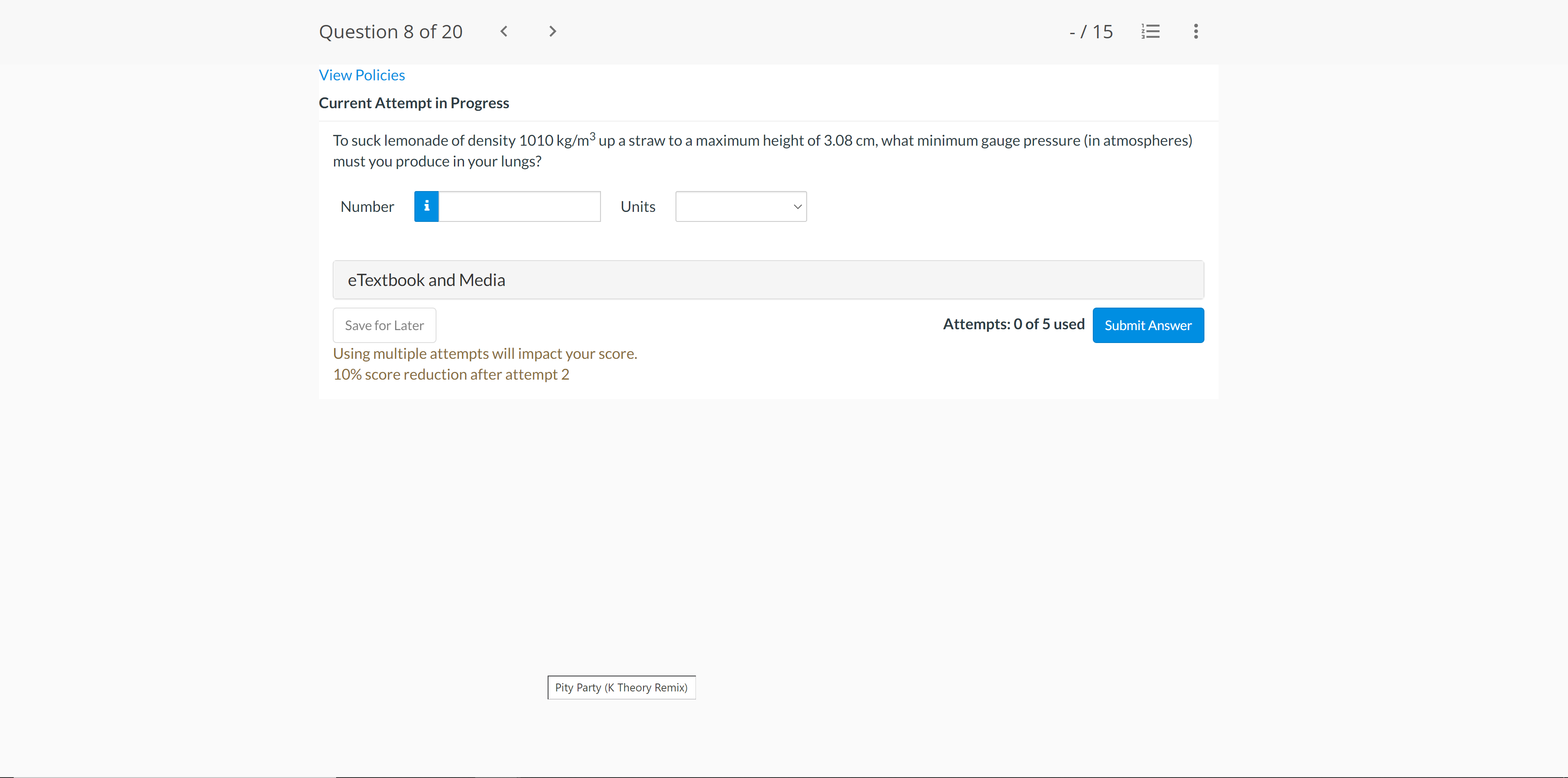The width and height of the screenshot is (1568, 778).
Task: Open the three-dot more options menu
Action: [x=1196, y=32]
